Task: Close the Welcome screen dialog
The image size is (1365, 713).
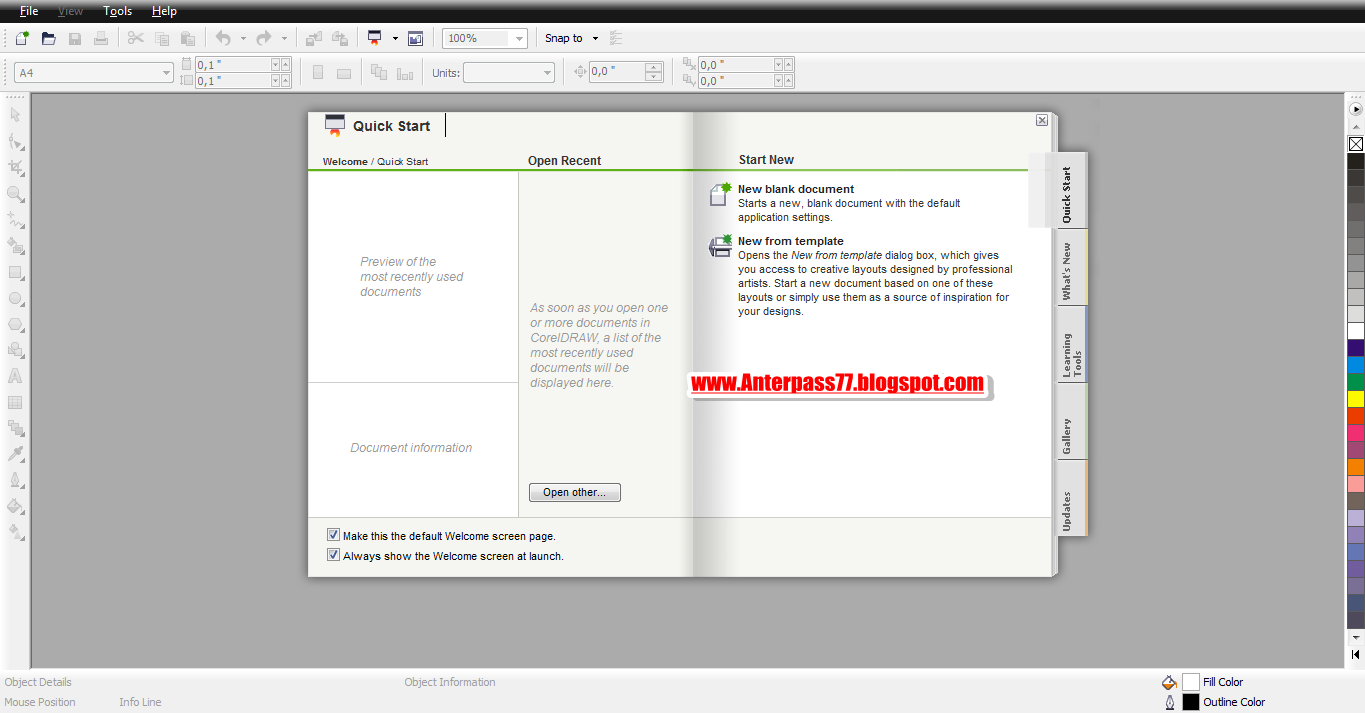Action: [x=1042, y=120]
